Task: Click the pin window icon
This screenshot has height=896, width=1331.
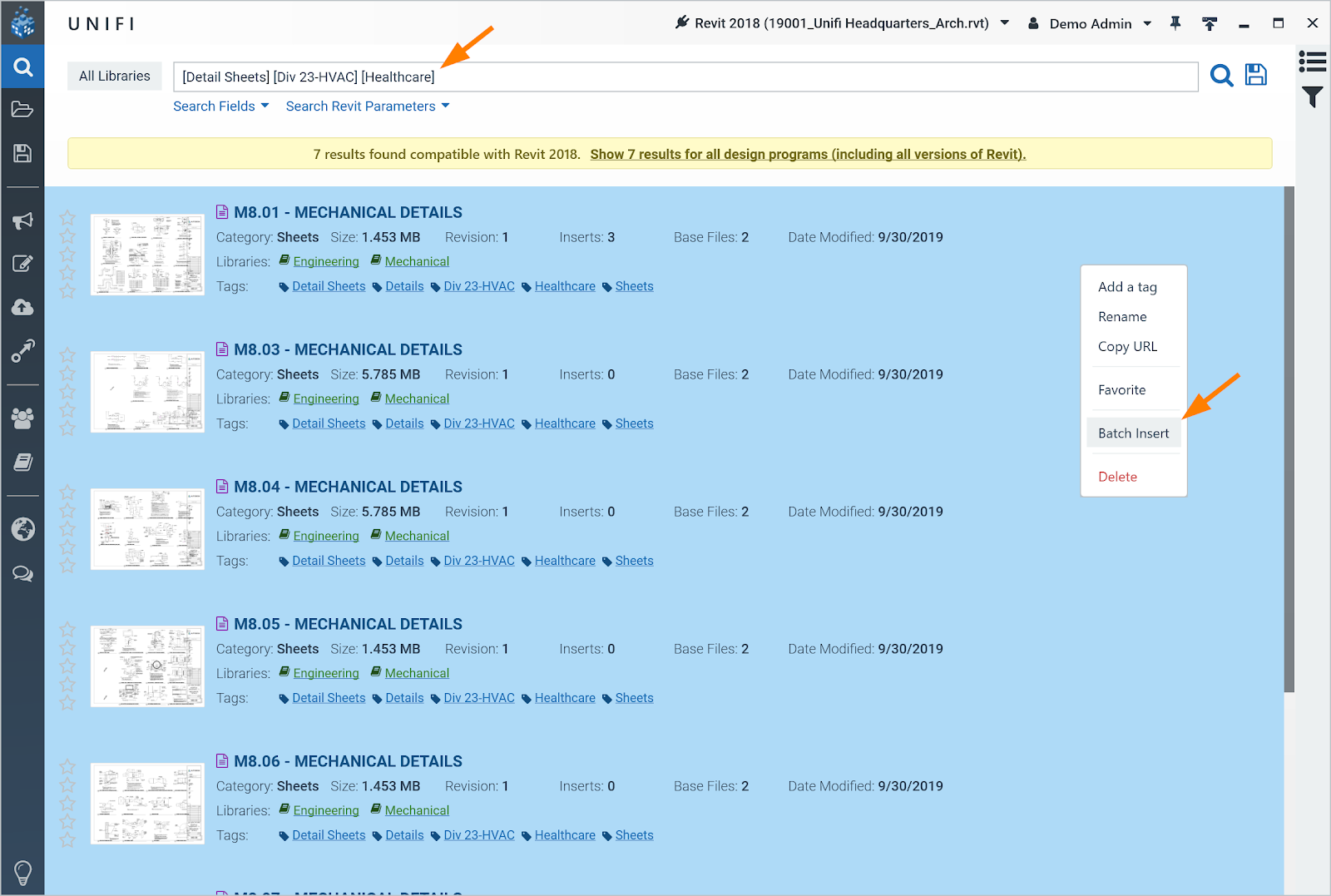Action: tap(1175, 23)
